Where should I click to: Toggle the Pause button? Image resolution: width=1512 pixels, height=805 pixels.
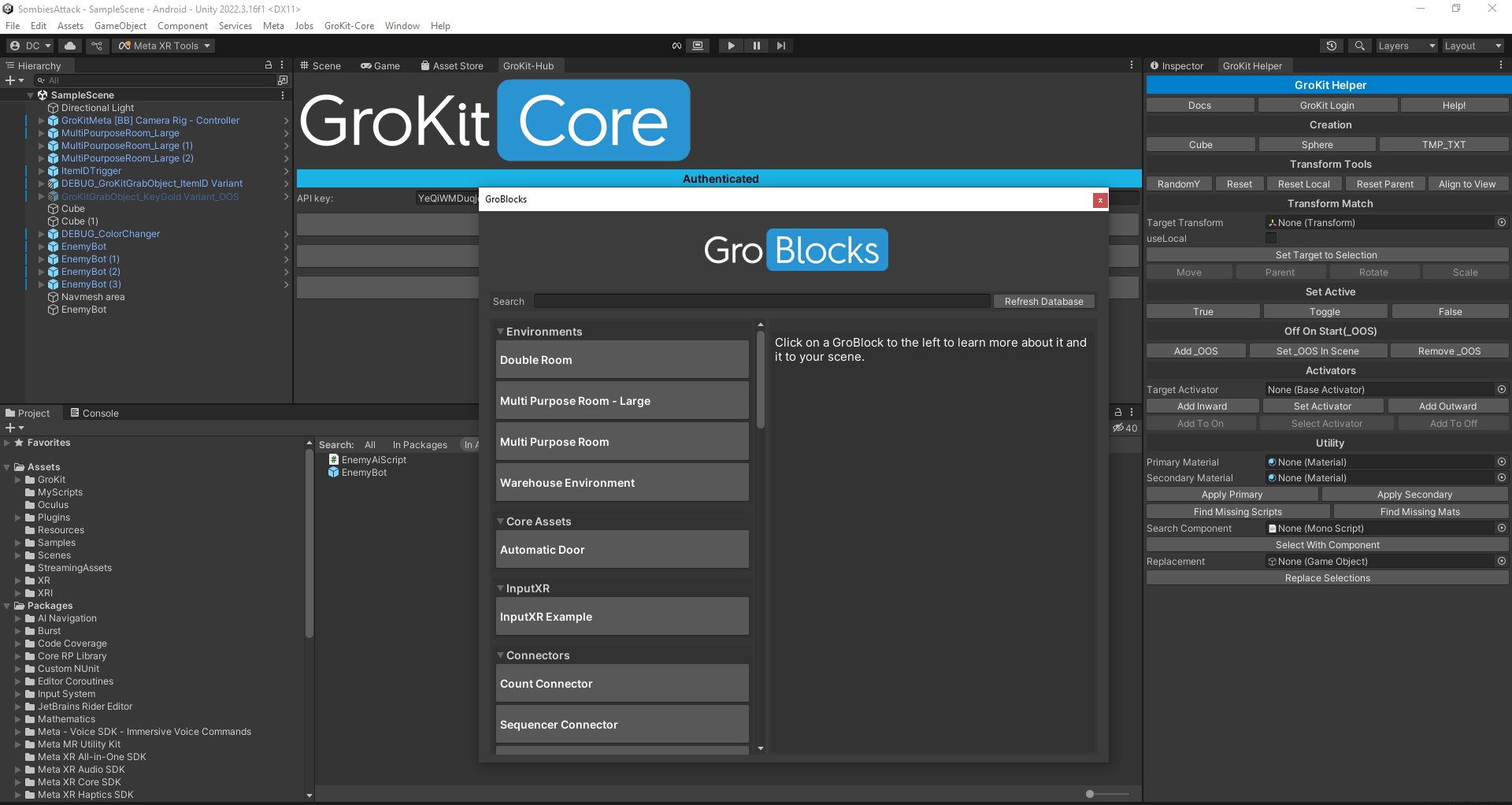756,46
